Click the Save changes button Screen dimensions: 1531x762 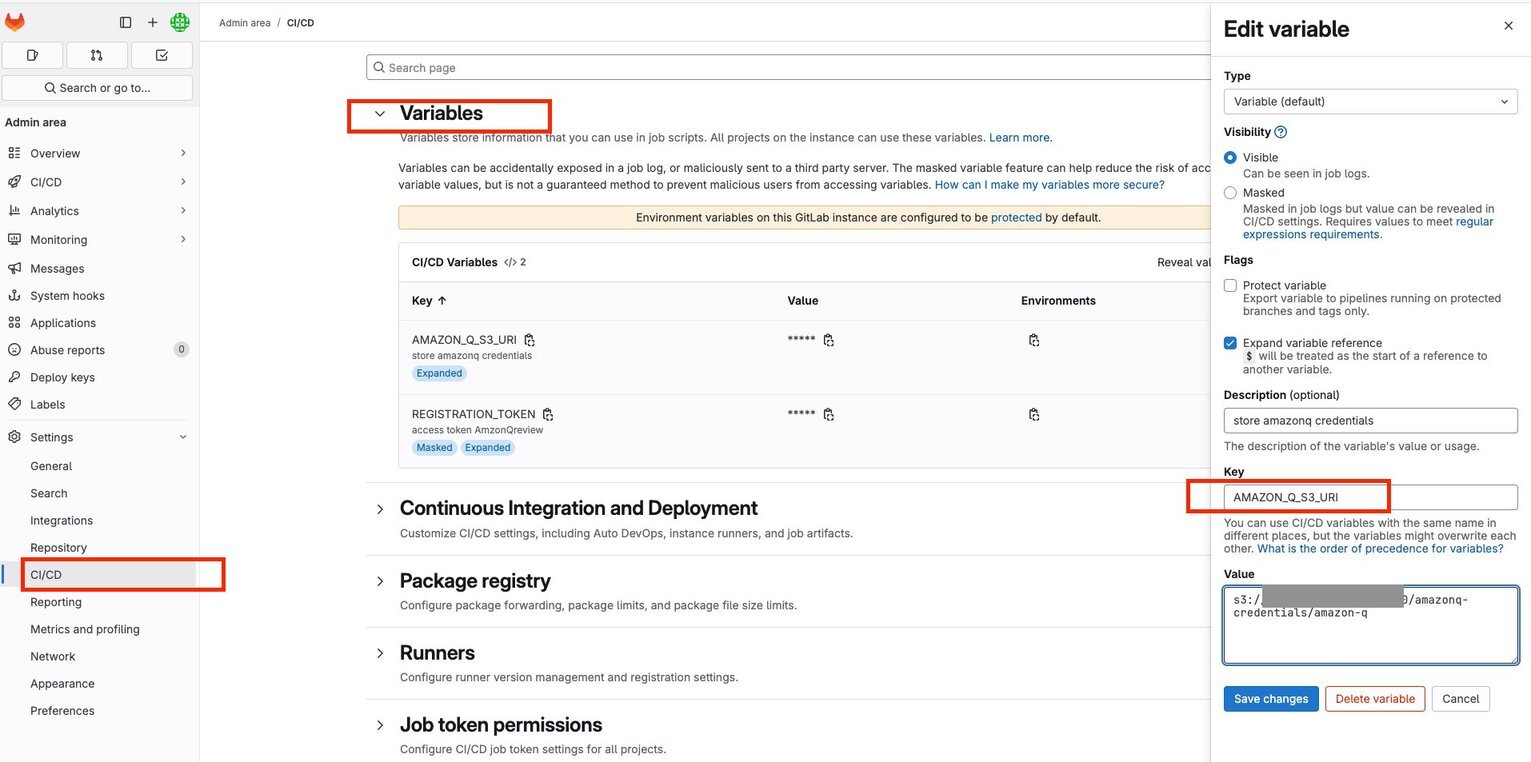click(1271, 699)
